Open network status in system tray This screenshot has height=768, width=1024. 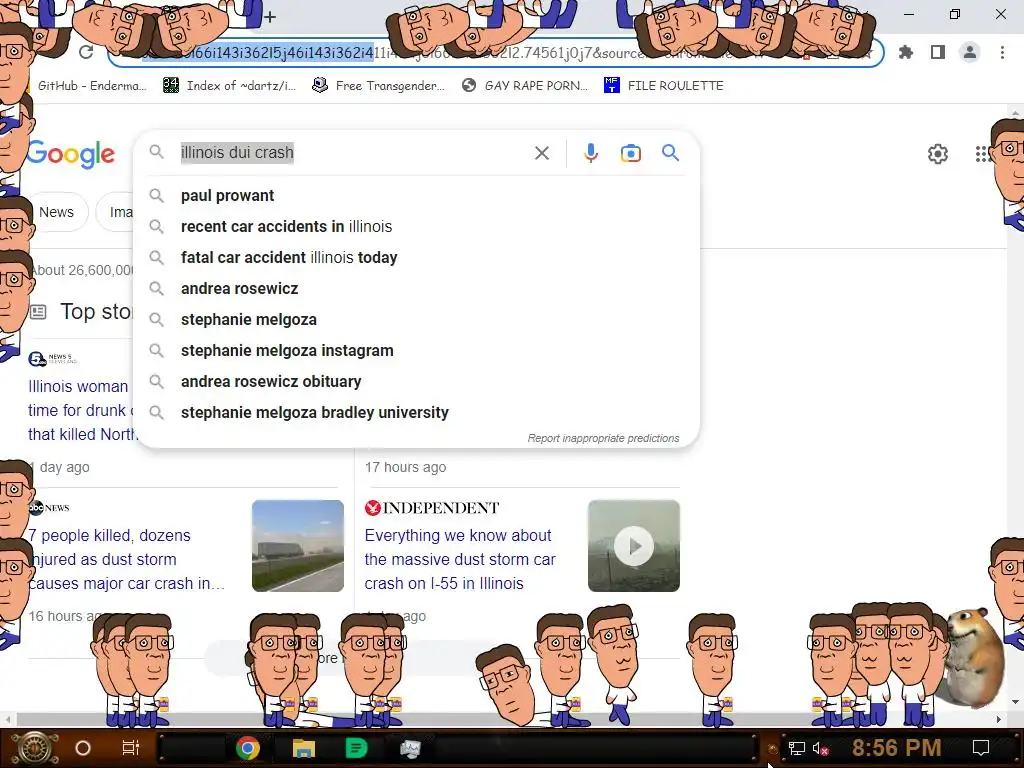[x=796, y=748]
